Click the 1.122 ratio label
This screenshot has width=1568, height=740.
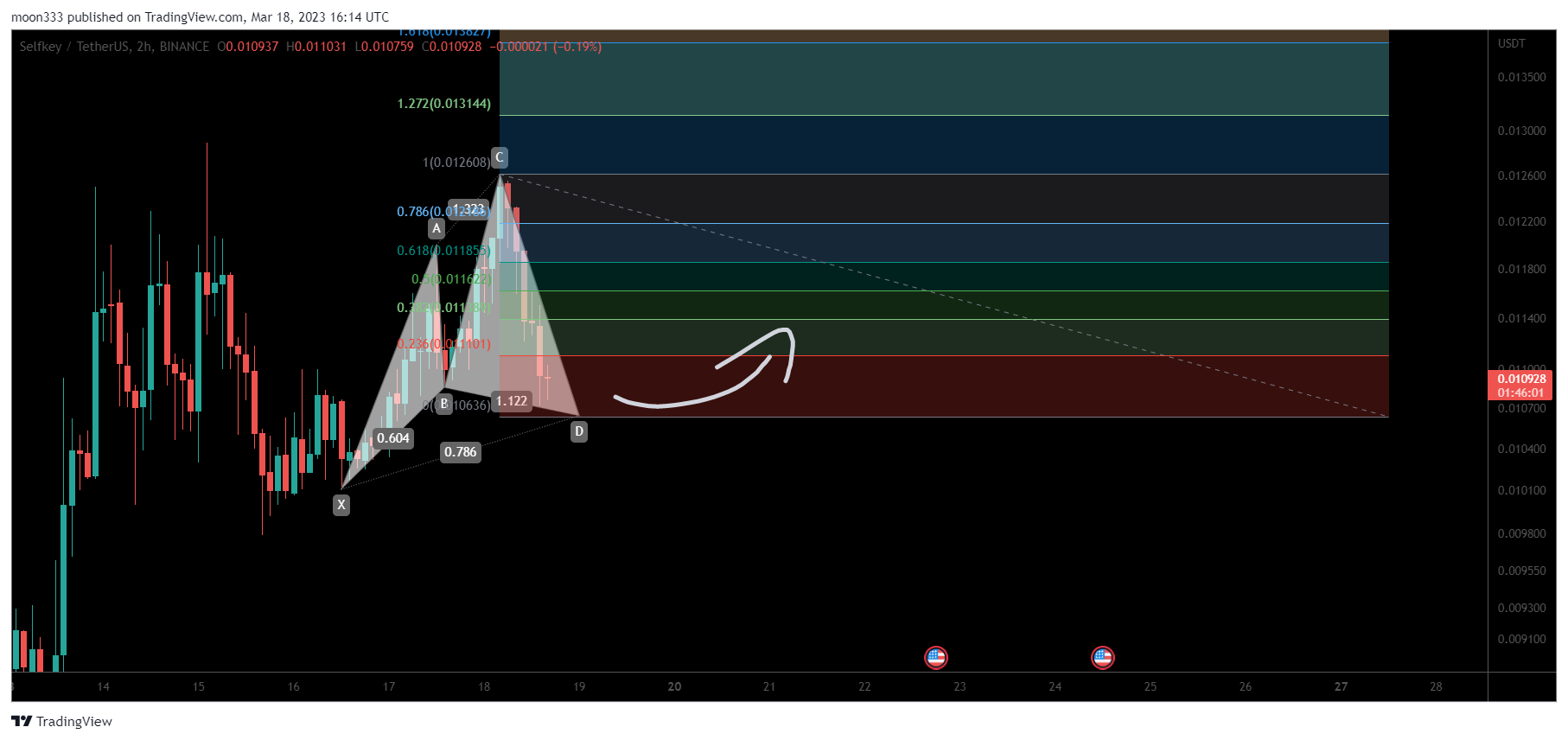(512, 401)
